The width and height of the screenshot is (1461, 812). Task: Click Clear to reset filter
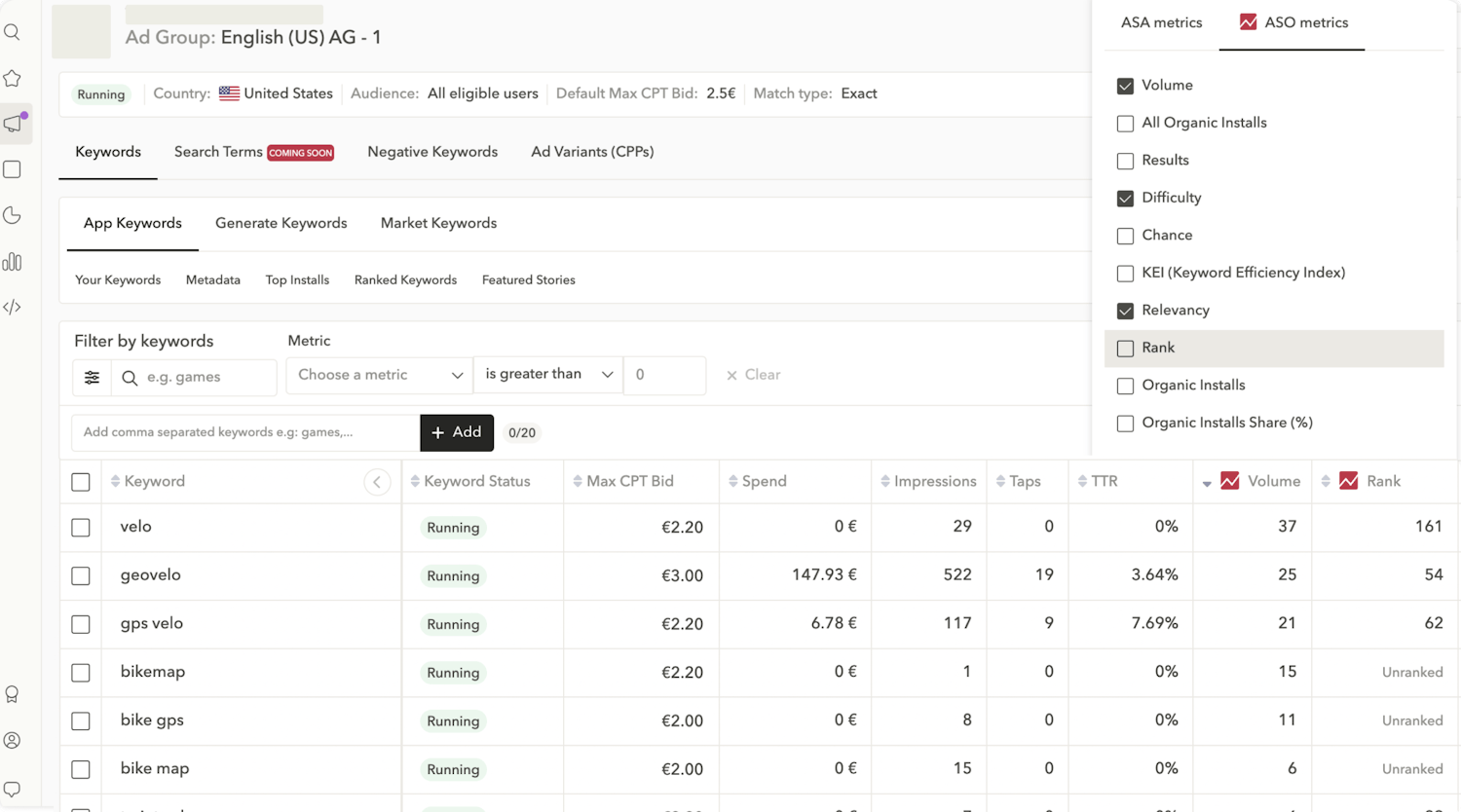click(x=754, y=375)
